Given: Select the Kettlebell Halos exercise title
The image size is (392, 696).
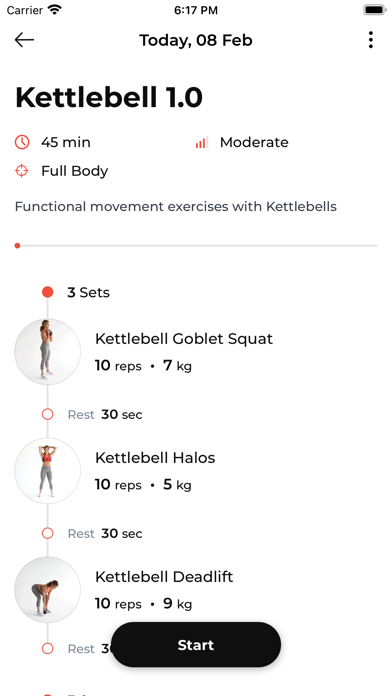Looking at the screenshot, I should (155, 458).
